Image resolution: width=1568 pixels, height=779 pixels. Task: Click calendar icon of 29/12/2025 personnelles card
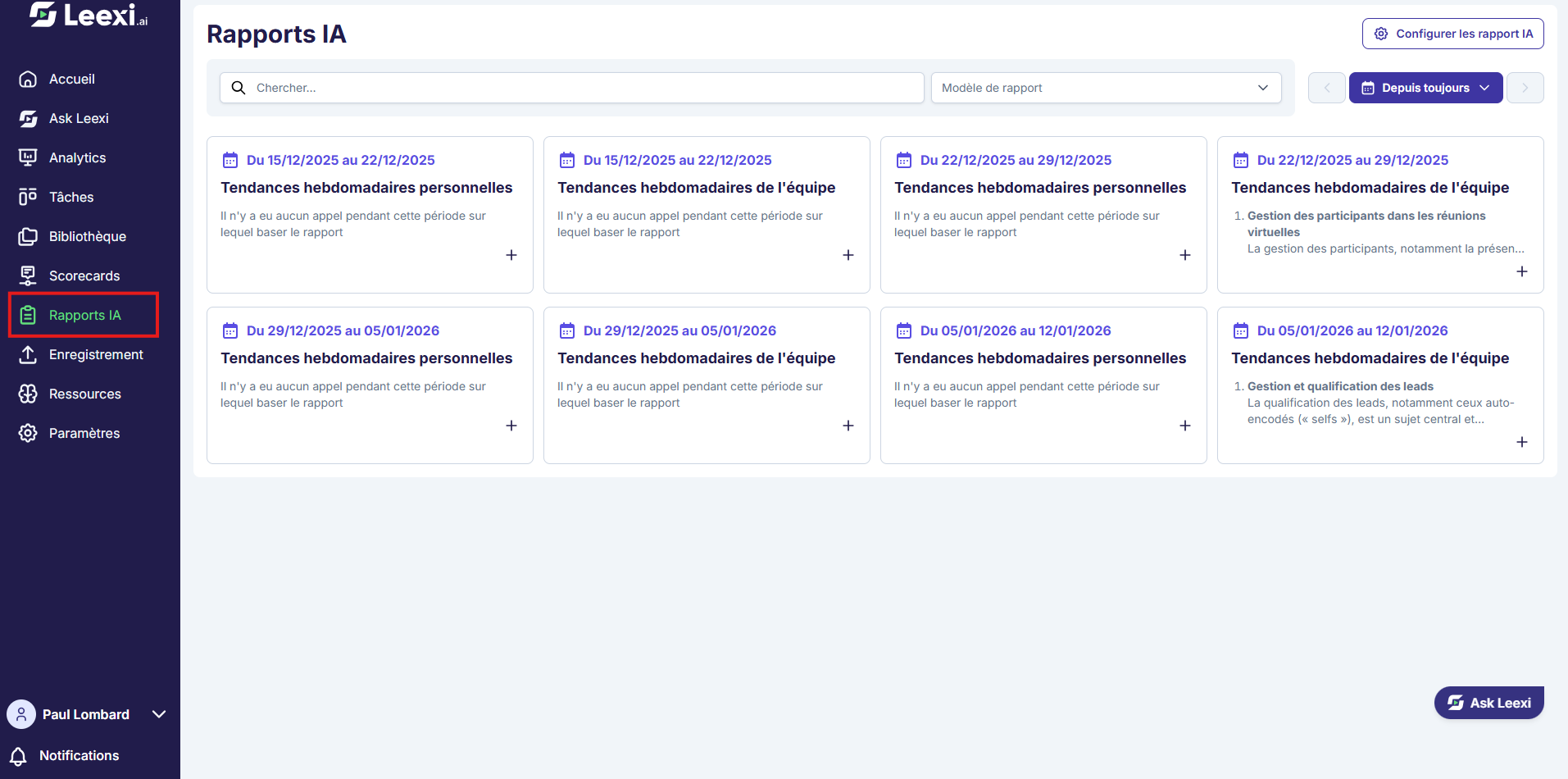coord(230,330)
